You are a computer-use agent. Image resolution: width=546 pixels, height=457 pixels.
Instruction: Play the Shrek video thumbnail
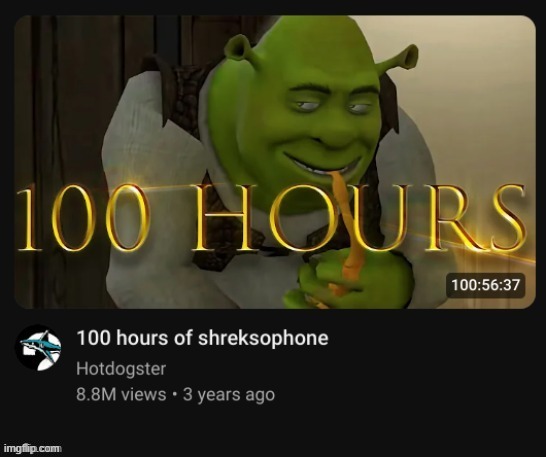click(275, 162)
